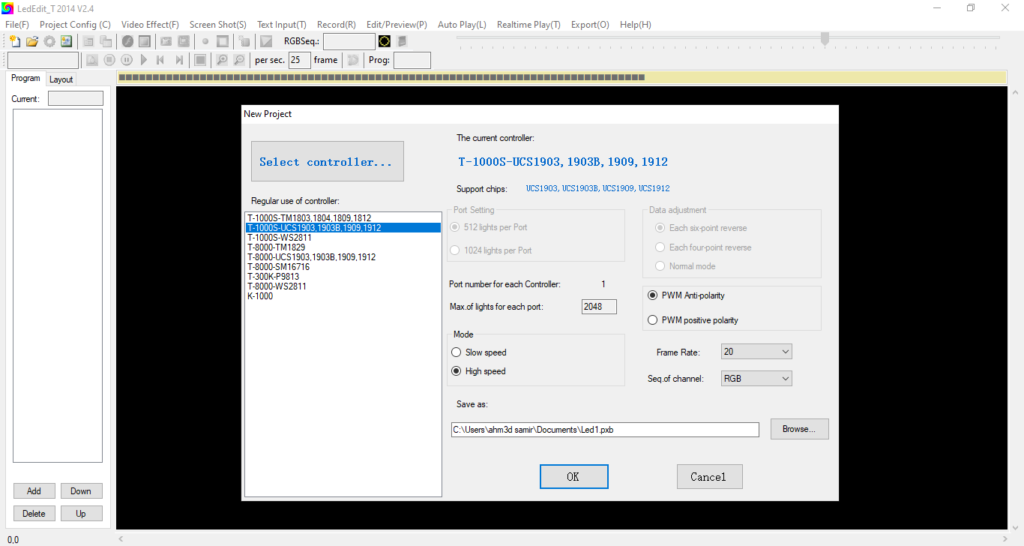Open the Export(O) menu

[x=590, y=24]
